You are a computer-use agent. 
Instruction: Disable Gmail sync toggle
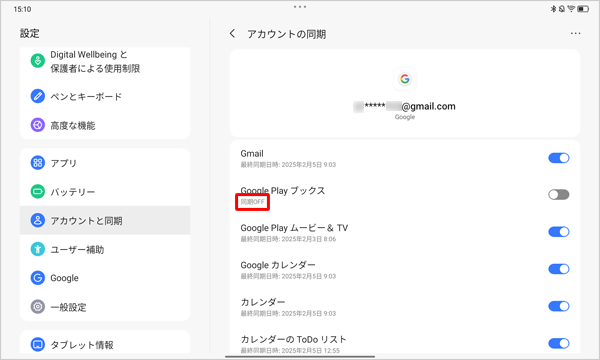(x=559, y=158)
